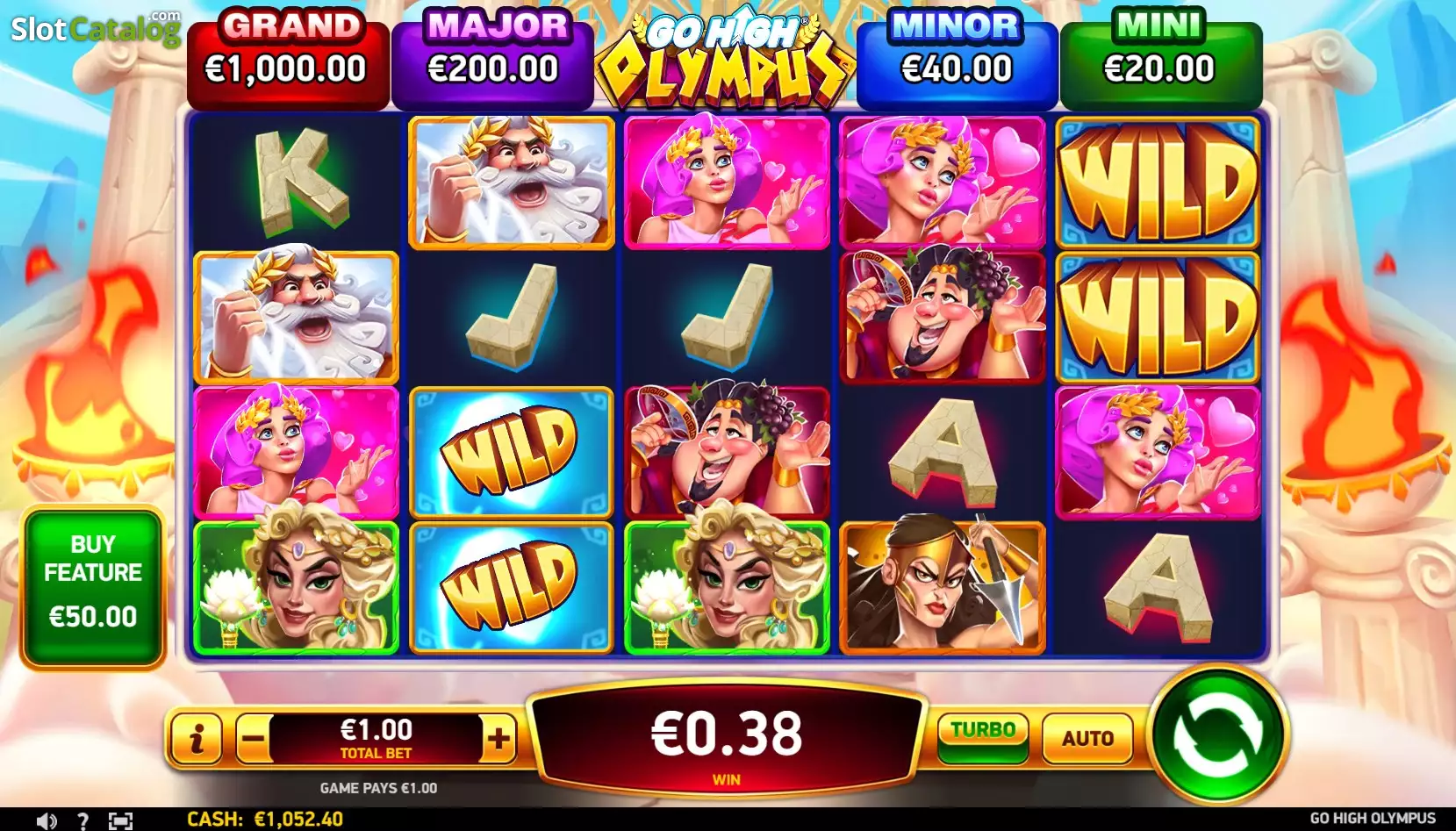Spin the reels with the green button

(1217, 734)
